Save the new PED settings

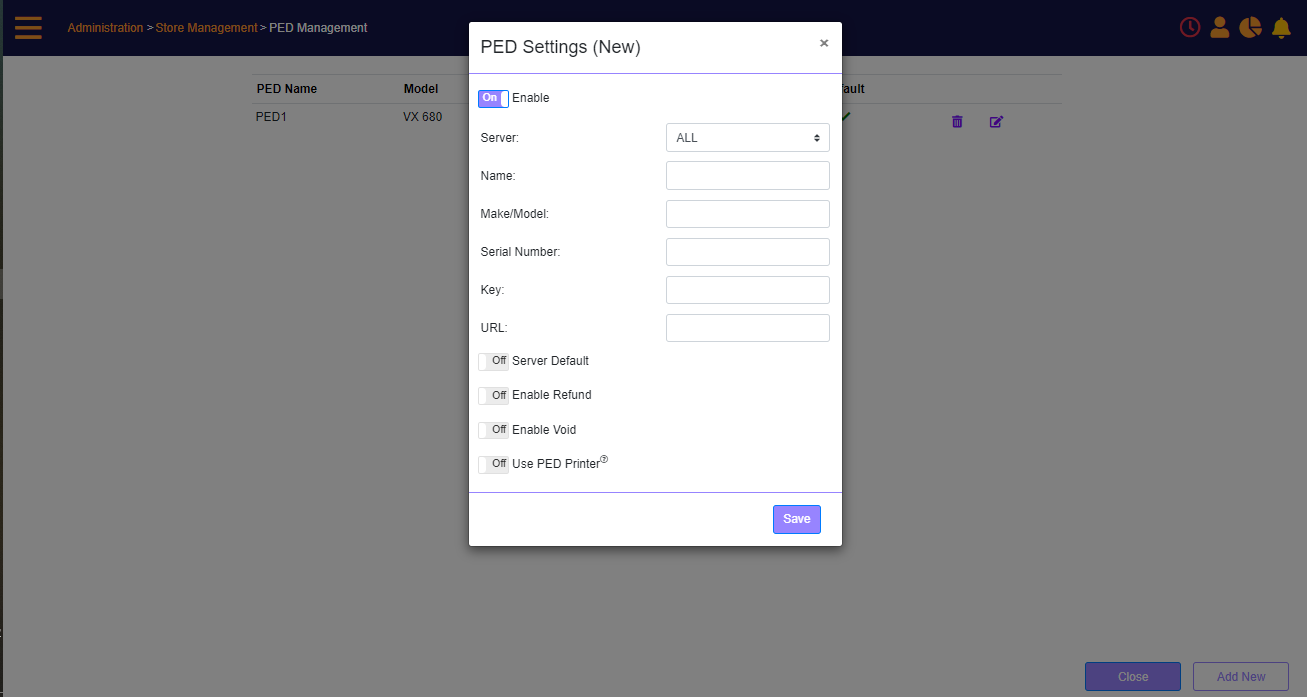(797, 519)
